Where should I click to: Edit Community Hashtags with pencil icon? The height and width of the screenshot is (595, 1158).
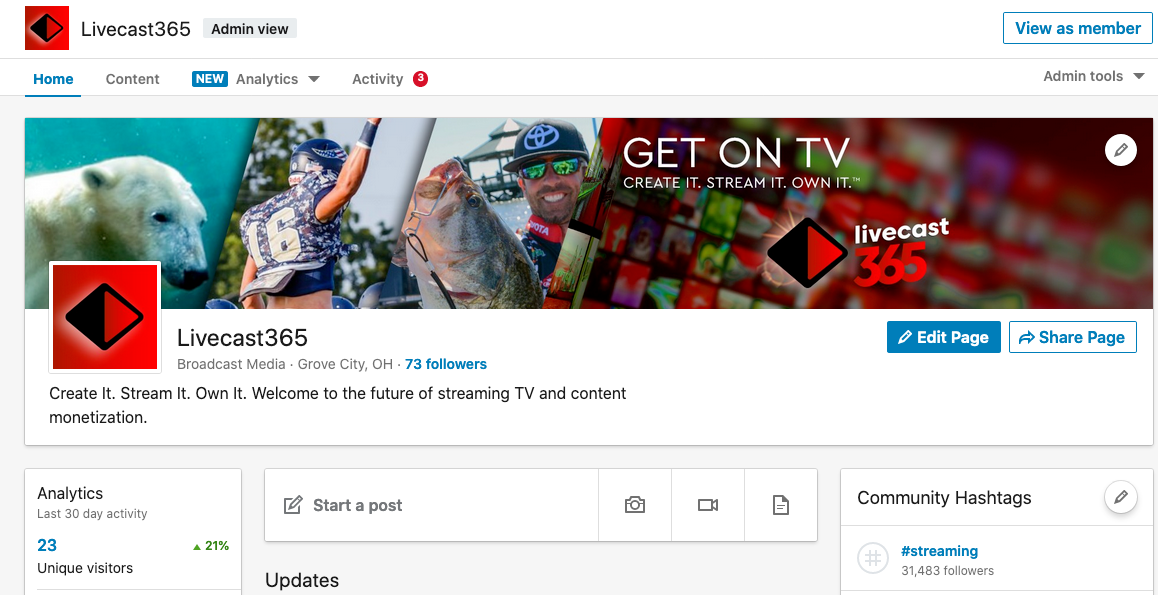[x=1120, y=497]
